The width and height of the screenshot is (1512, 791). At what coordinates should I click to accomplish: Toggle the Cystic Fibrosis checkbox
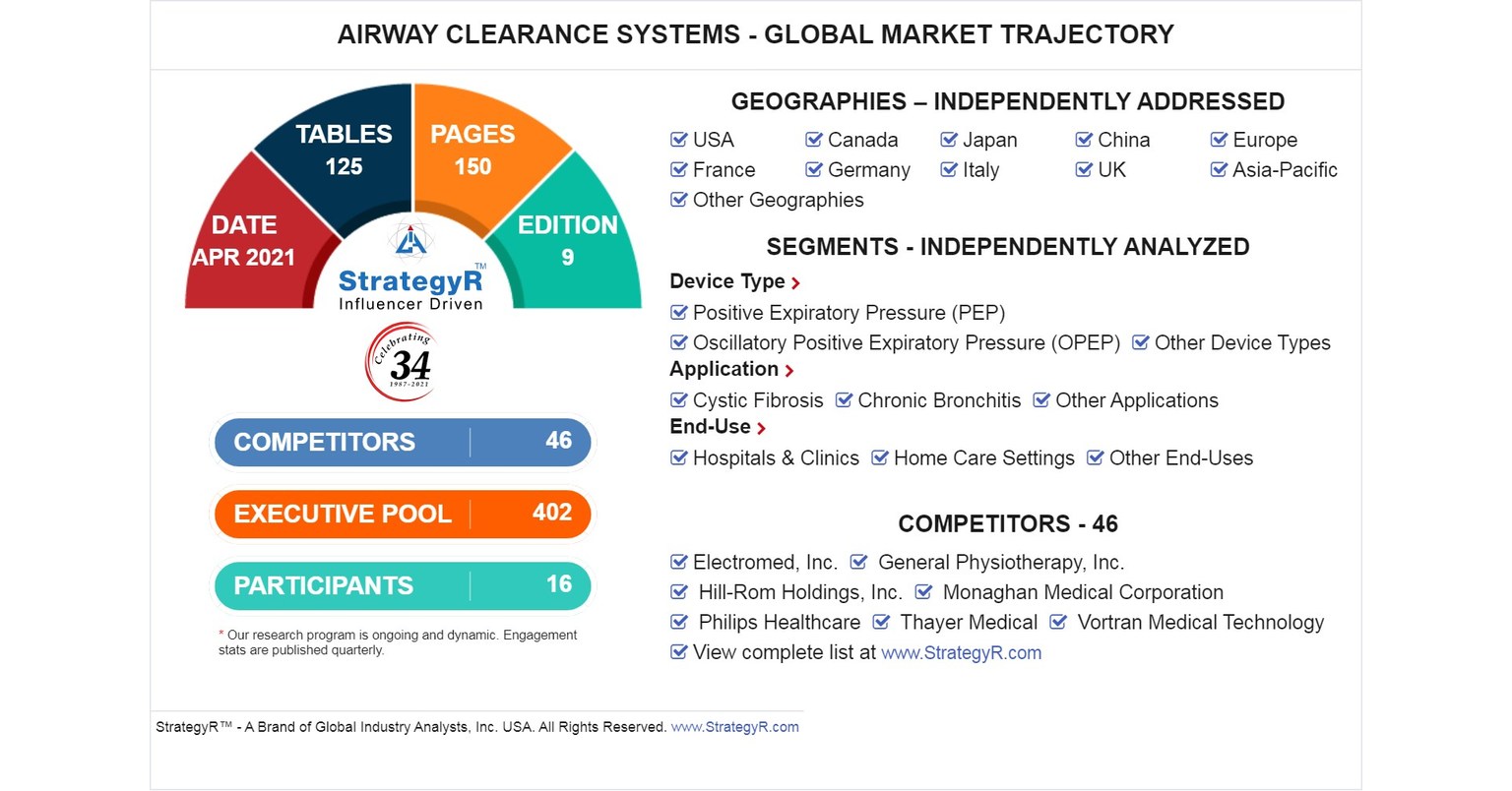pyautogui.click(x=678, y=400)
